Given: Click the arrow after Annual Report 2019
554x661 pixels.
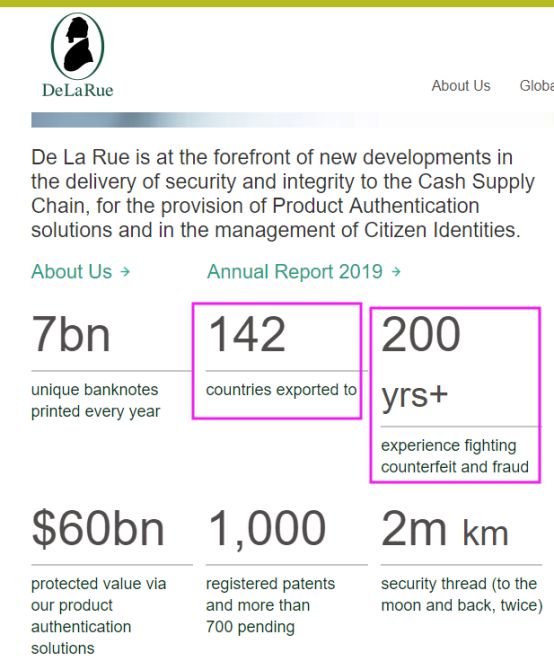Looking at the screenshot, I should (x=395, y=271).
